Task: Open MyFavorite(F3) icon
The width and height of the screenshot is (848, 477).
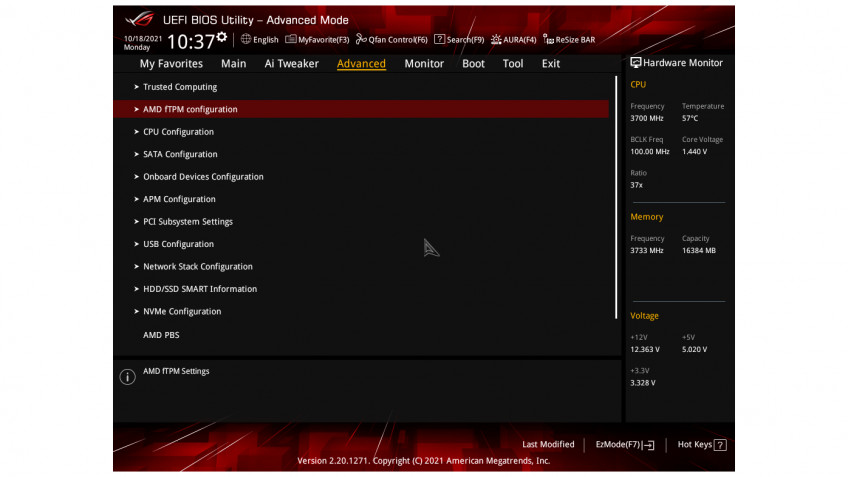Action: pyautogui.click(x=290, y=39)
